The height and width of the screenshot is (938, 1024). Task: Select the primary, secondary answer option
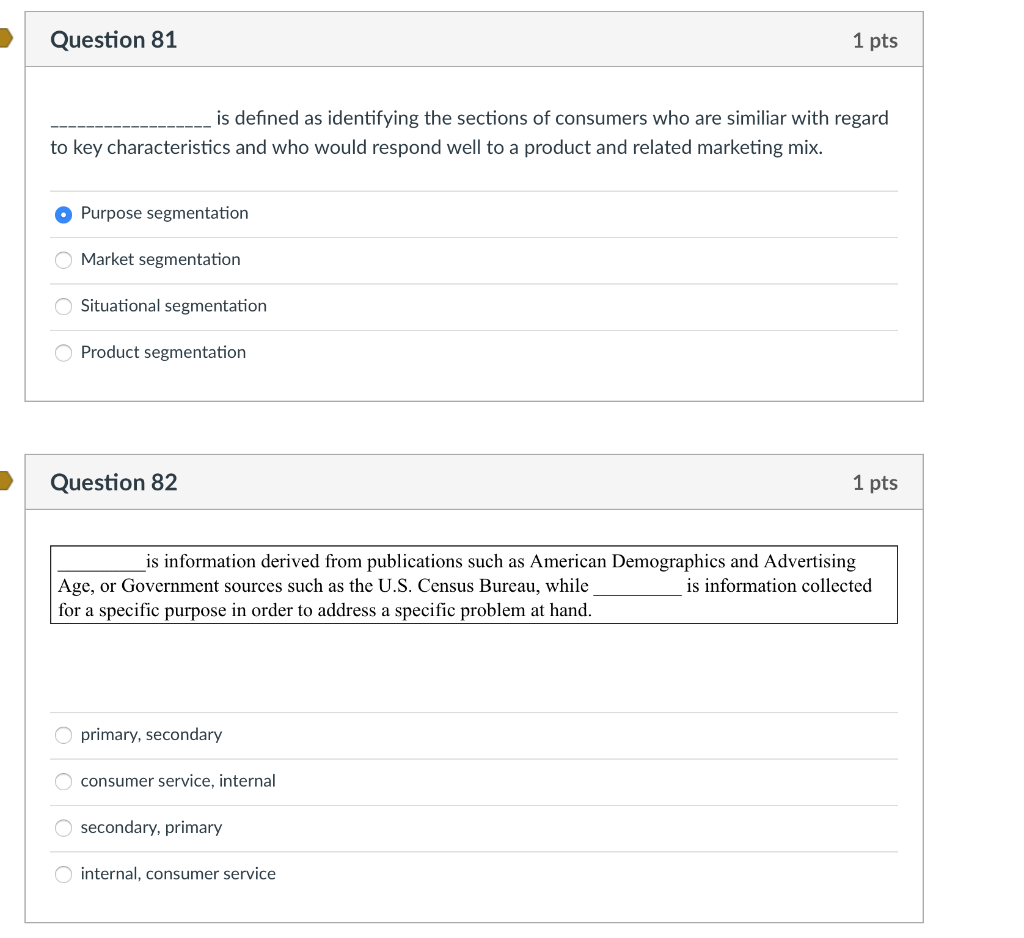coord(63,735)
